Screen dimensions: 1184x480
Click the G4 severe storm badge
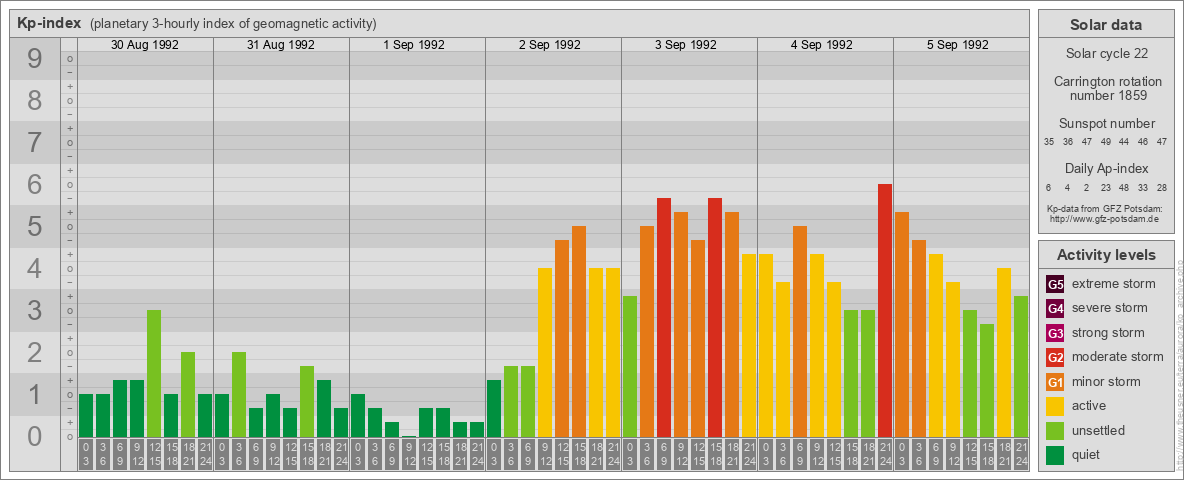(x=1055, y=309)
